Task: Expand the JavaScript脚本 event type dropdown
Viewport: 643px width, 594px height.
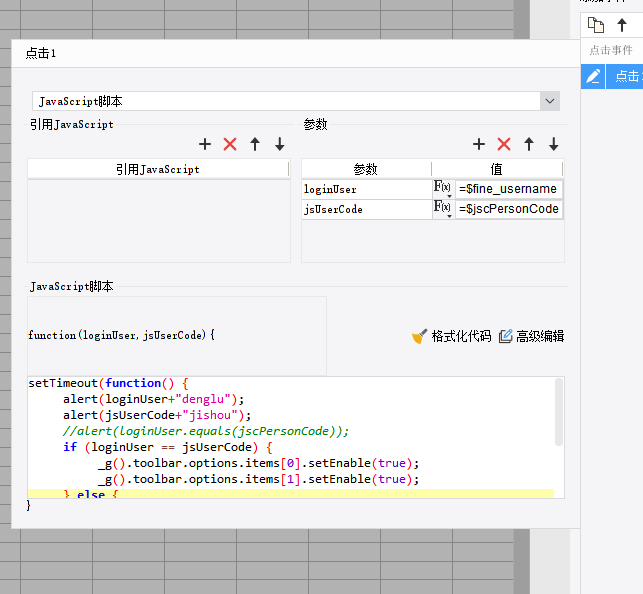Action: (x=550, y=101)
